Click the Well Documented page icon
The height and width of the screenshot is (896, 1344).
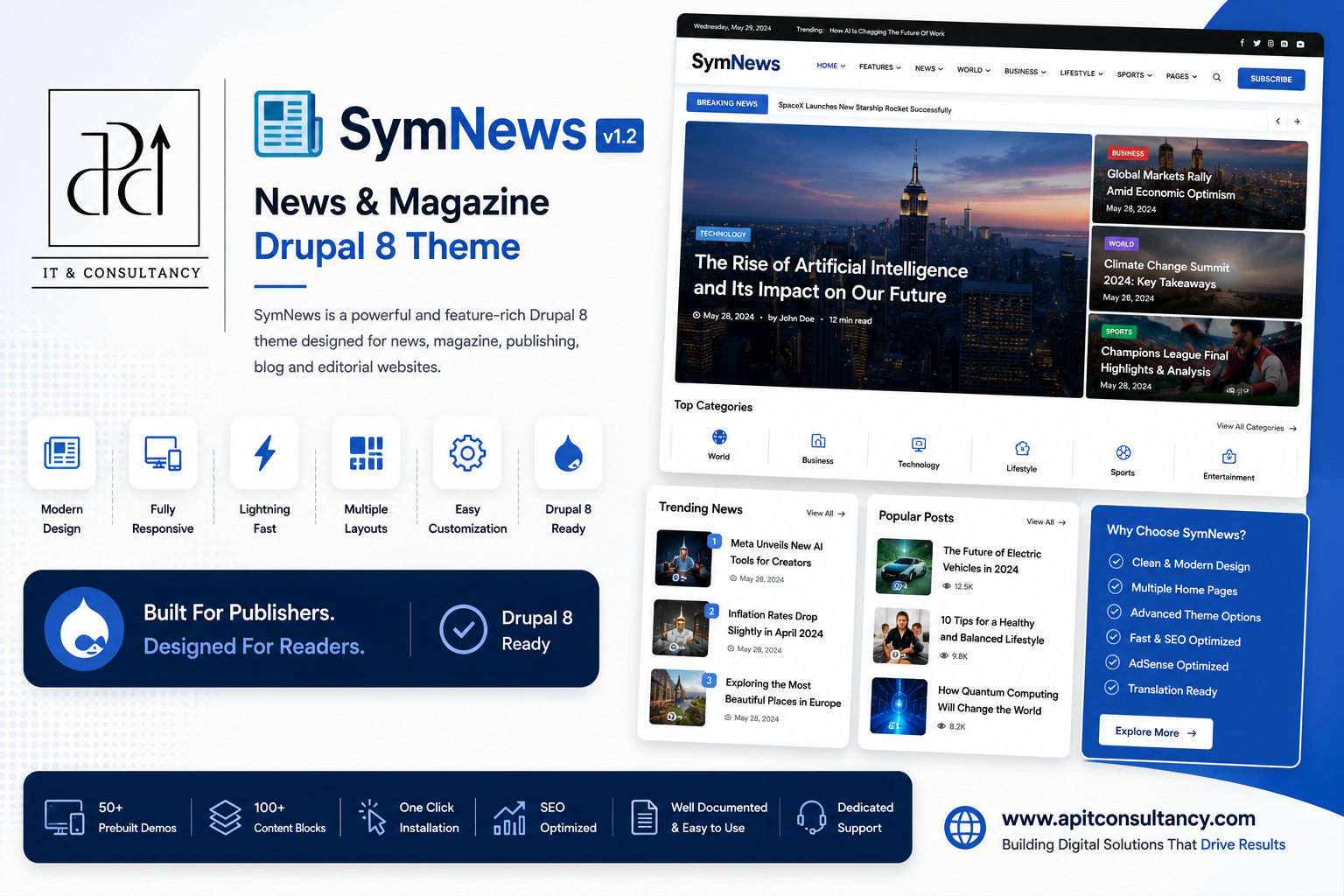pyautogui.click(x=644, y=817)
